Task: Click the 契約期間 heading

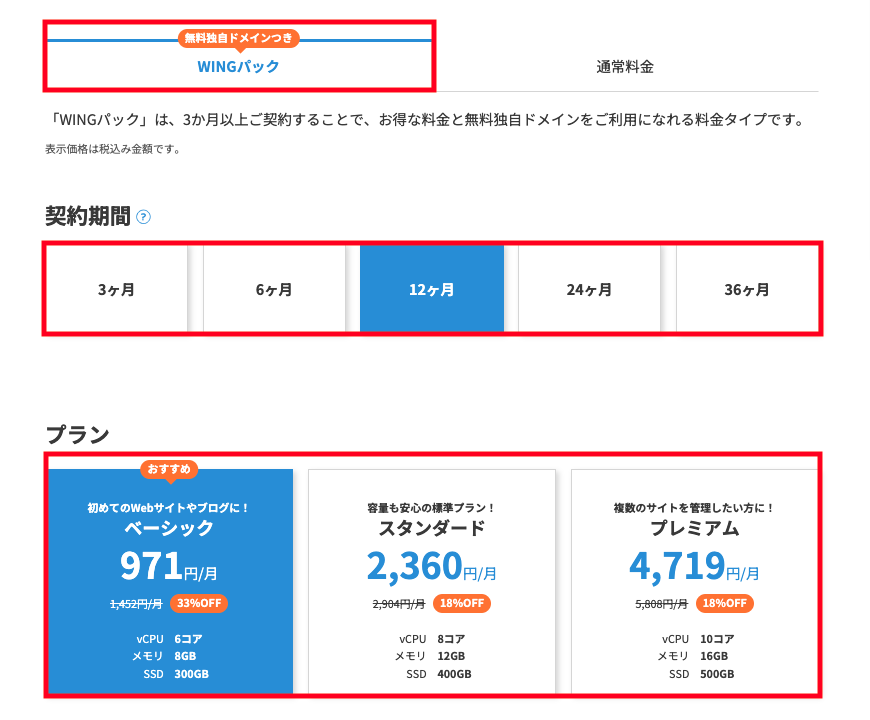Action: (x=88, y=216)
